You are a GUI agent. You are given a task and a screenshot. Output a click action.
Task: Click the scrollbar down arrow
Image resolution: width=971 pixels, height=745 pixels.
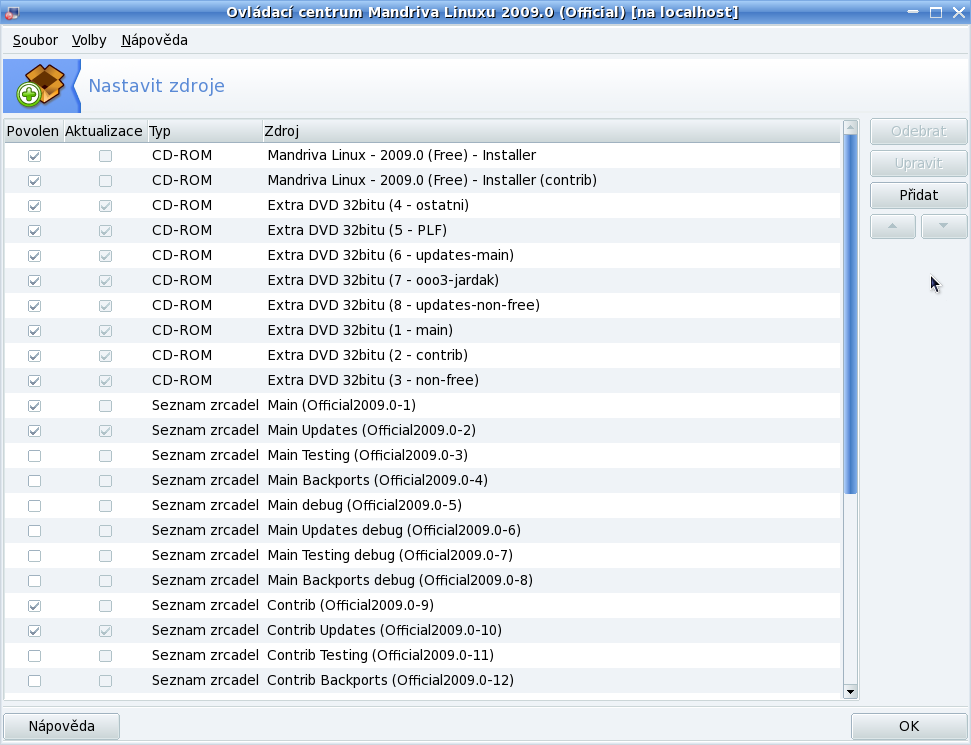click(x=850, y=692)
